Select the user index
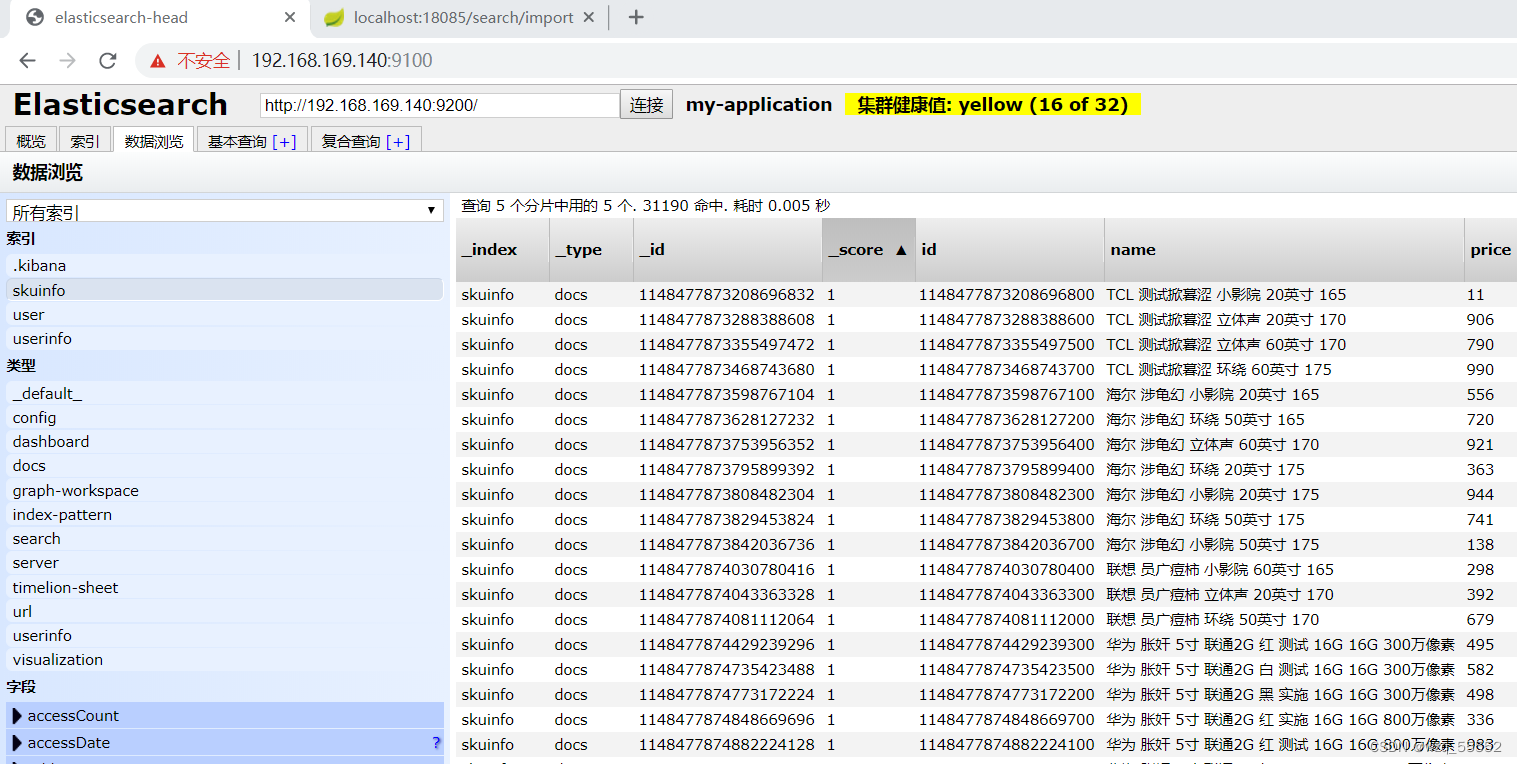Viewport: 1517px width, 764px height. coord(225,315)
